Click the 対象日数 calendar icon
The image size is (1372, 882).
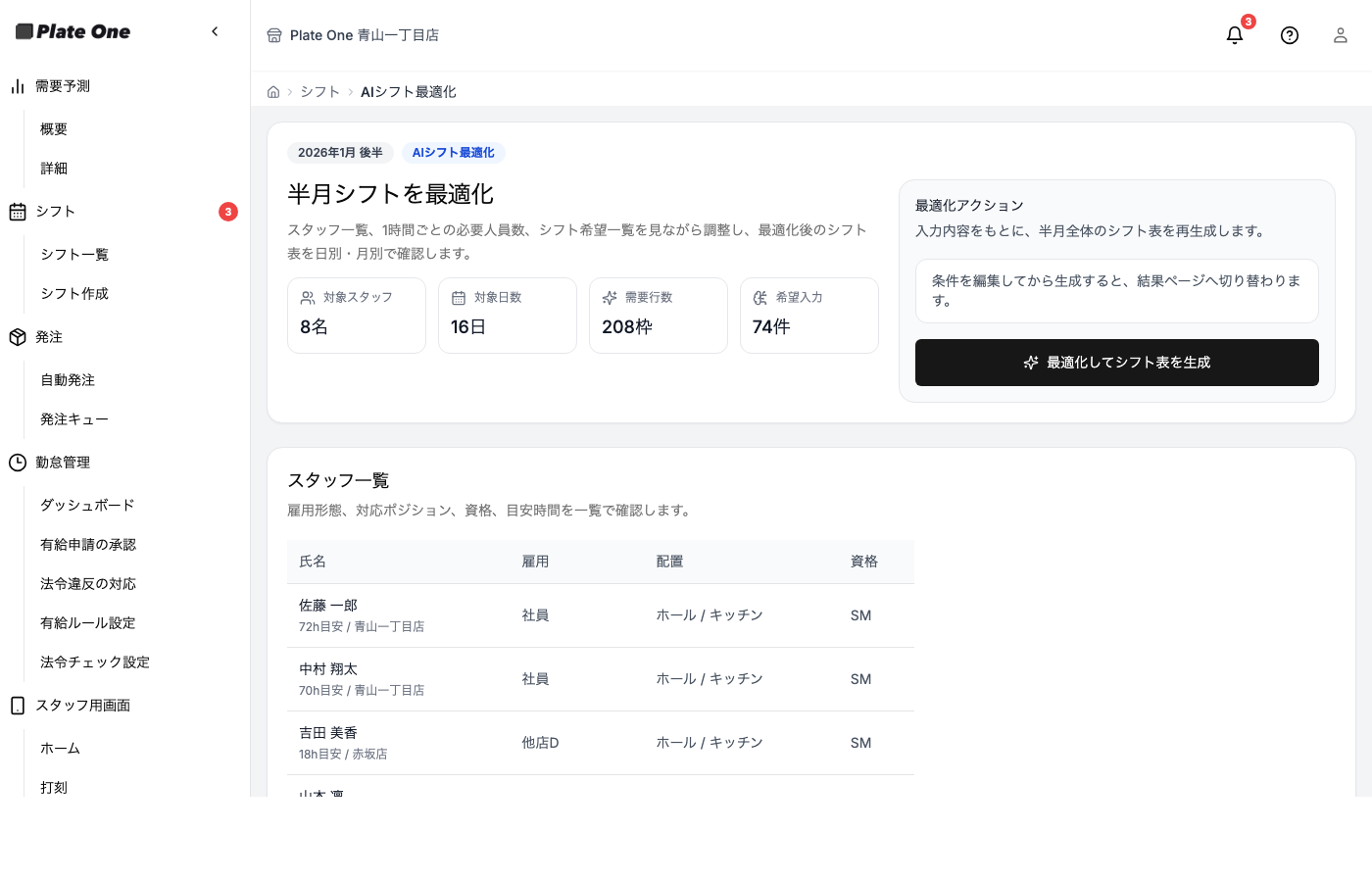[459, 298]
